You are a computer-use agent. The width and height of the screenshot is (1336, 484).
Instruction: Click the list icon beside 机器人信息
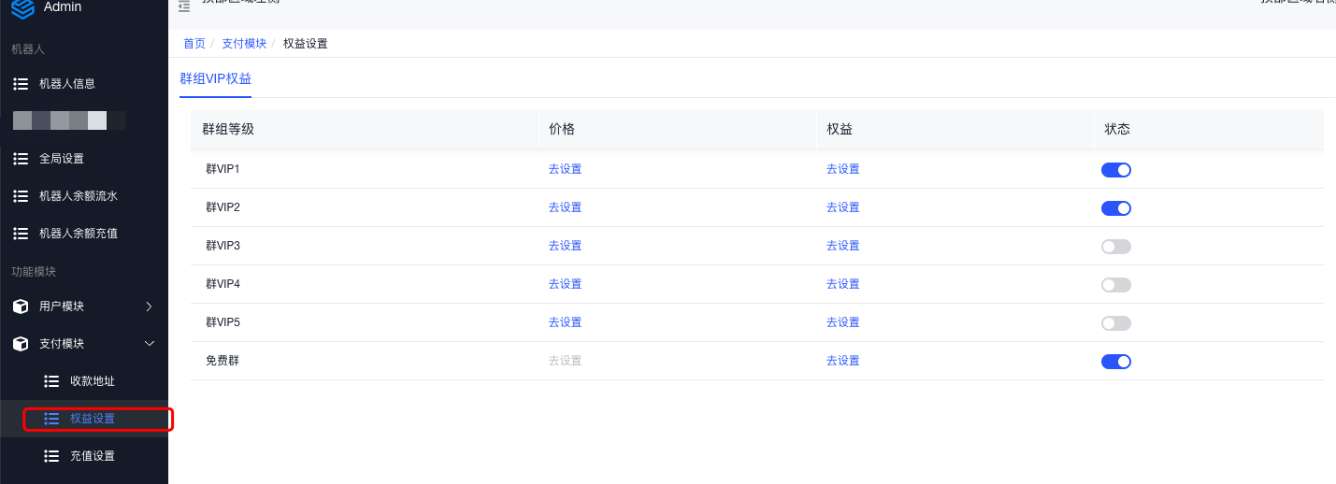coord(20,84)
